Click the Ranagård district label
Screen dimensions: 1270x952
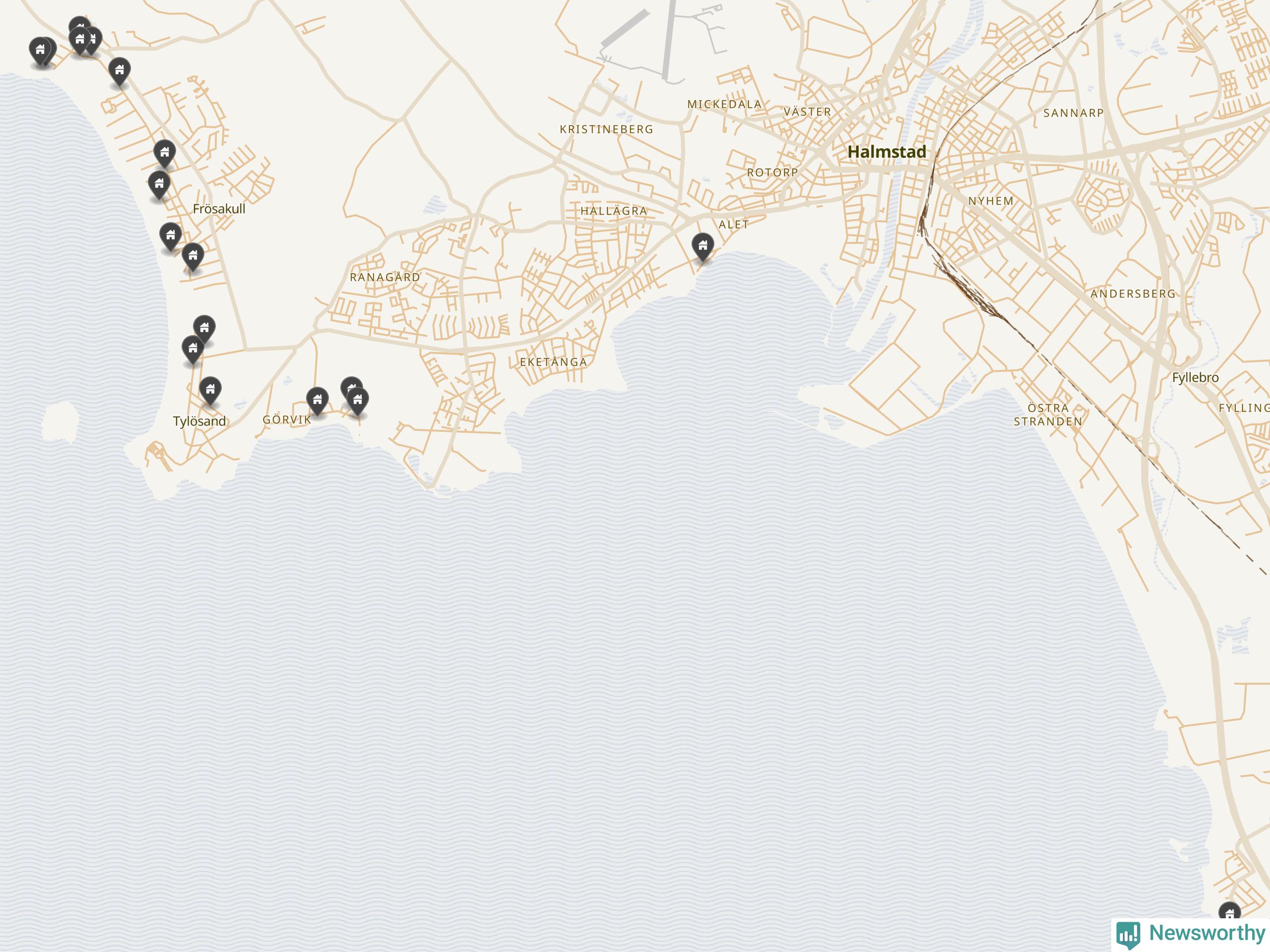384,277
